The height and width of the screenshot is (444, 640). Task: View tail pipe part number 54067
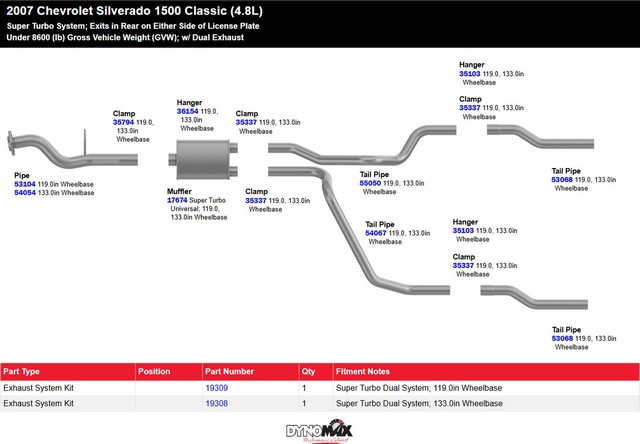pos(376,233)
